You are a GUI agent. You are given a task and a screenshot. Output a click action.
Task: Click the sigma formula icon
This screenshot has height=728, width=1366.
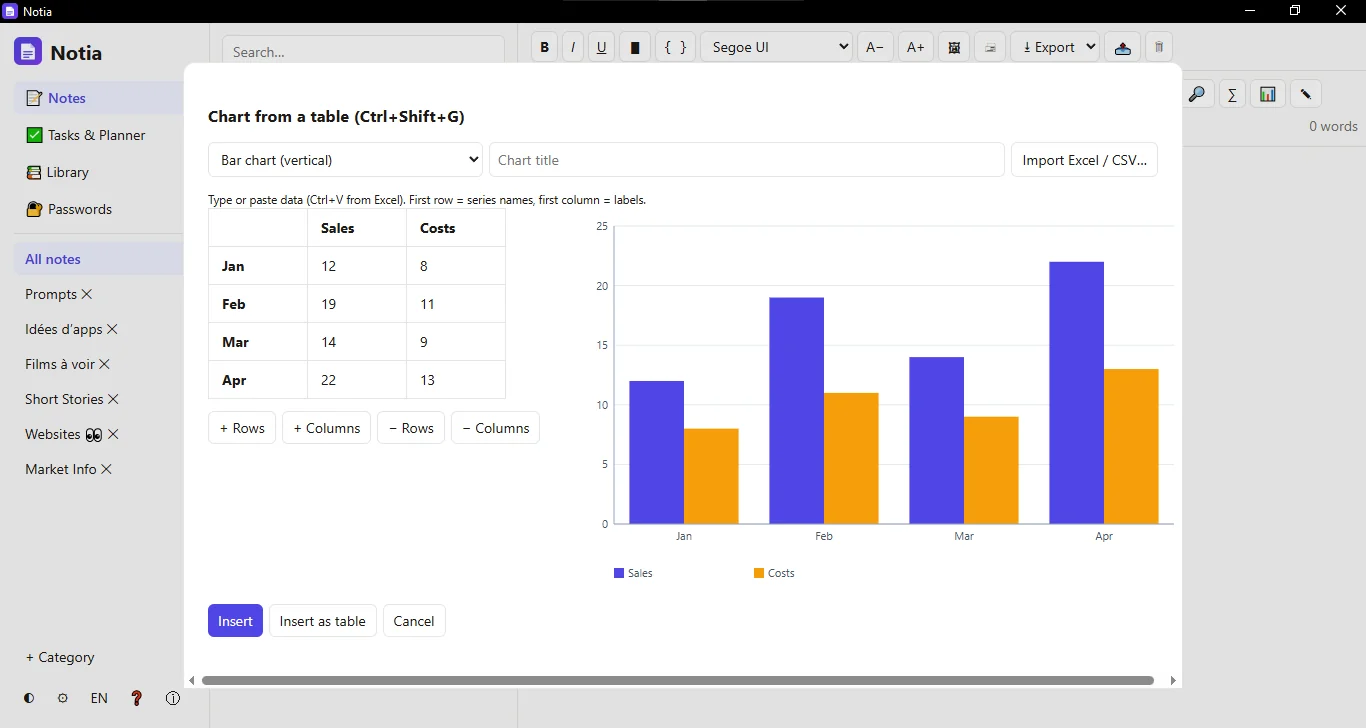tap(1232, 95)
